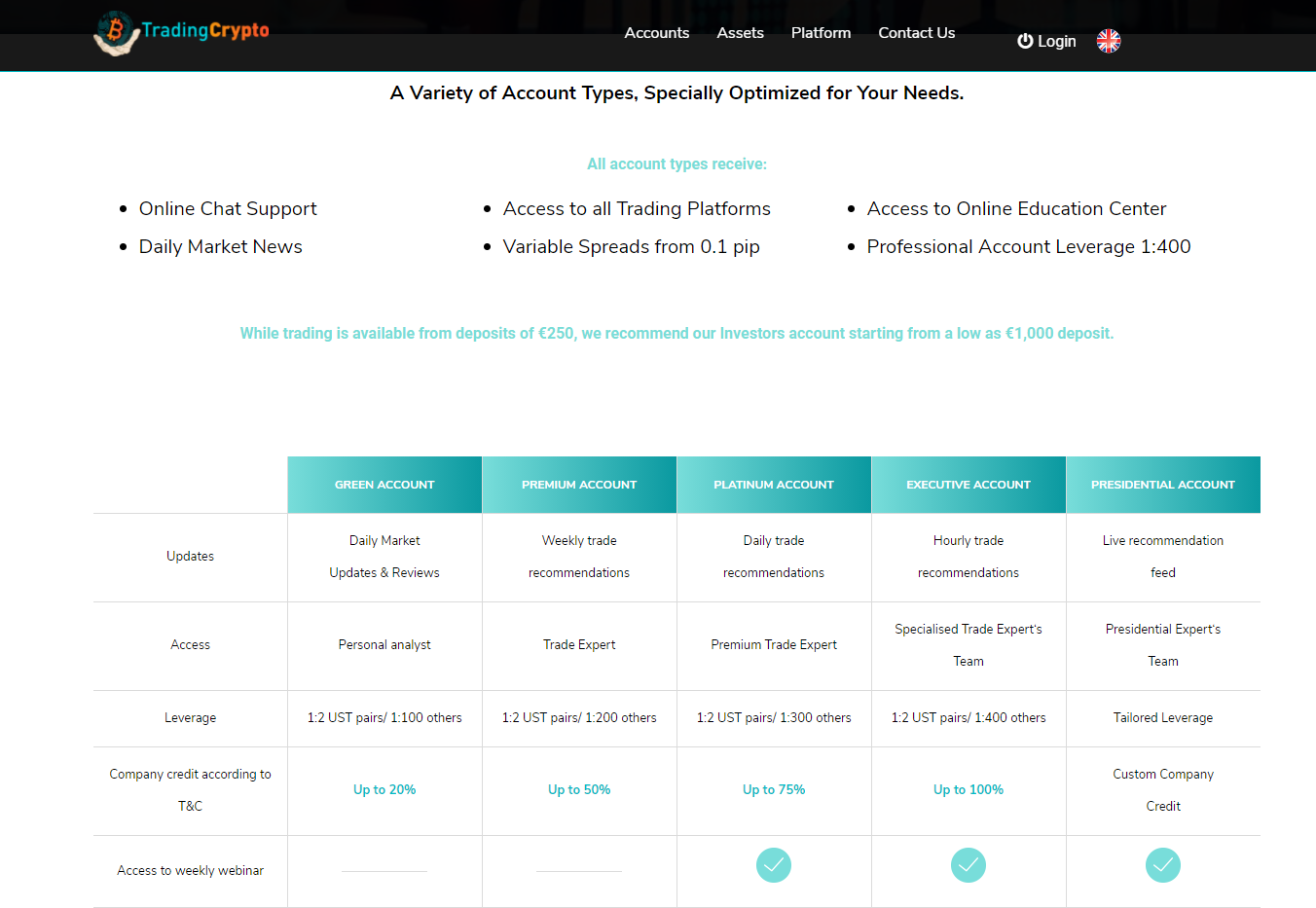The height and width of the screenshot is (908, 1316).
Task: Click the 'A Variety of Account Types' headline
Action: (676, 93)
